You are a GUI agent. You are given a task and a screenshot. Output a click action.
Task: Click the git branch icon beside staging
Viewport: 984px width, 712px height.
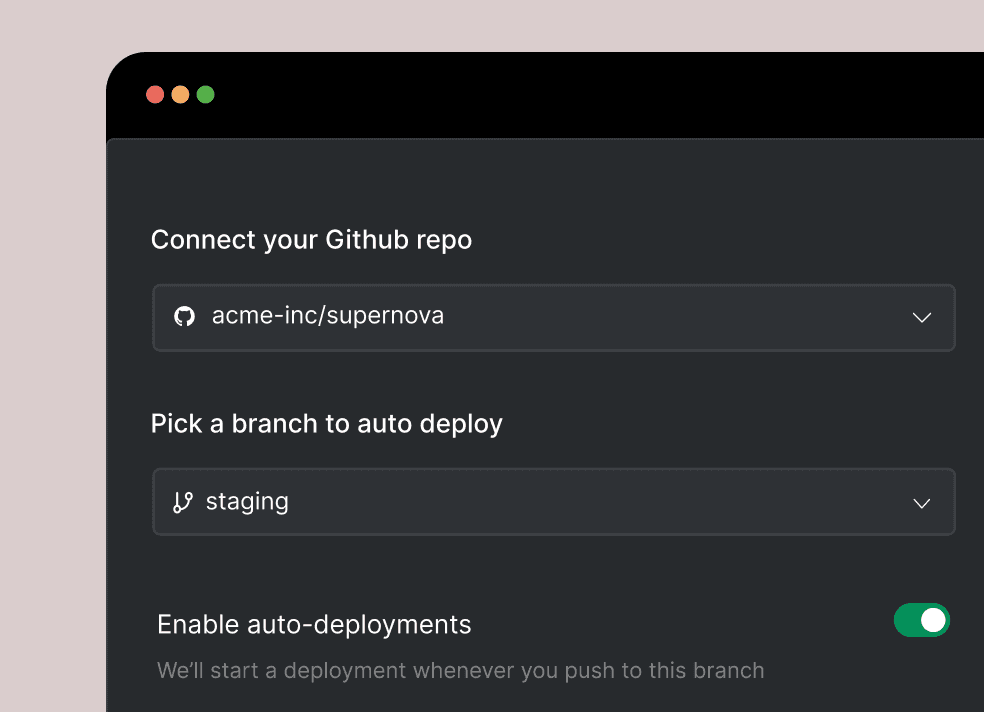(183, 502)
